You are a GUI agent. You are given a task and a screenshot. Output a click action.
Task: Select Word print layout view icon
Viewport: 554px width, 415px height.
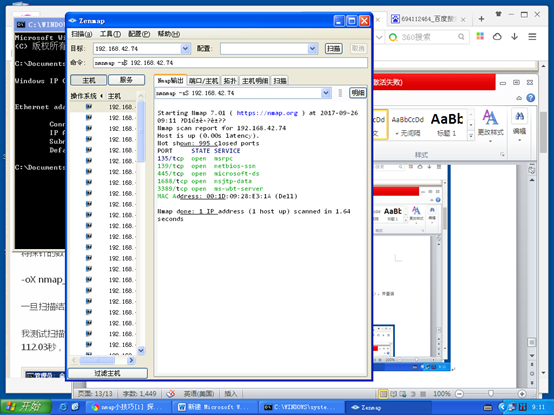coord(383,394)
